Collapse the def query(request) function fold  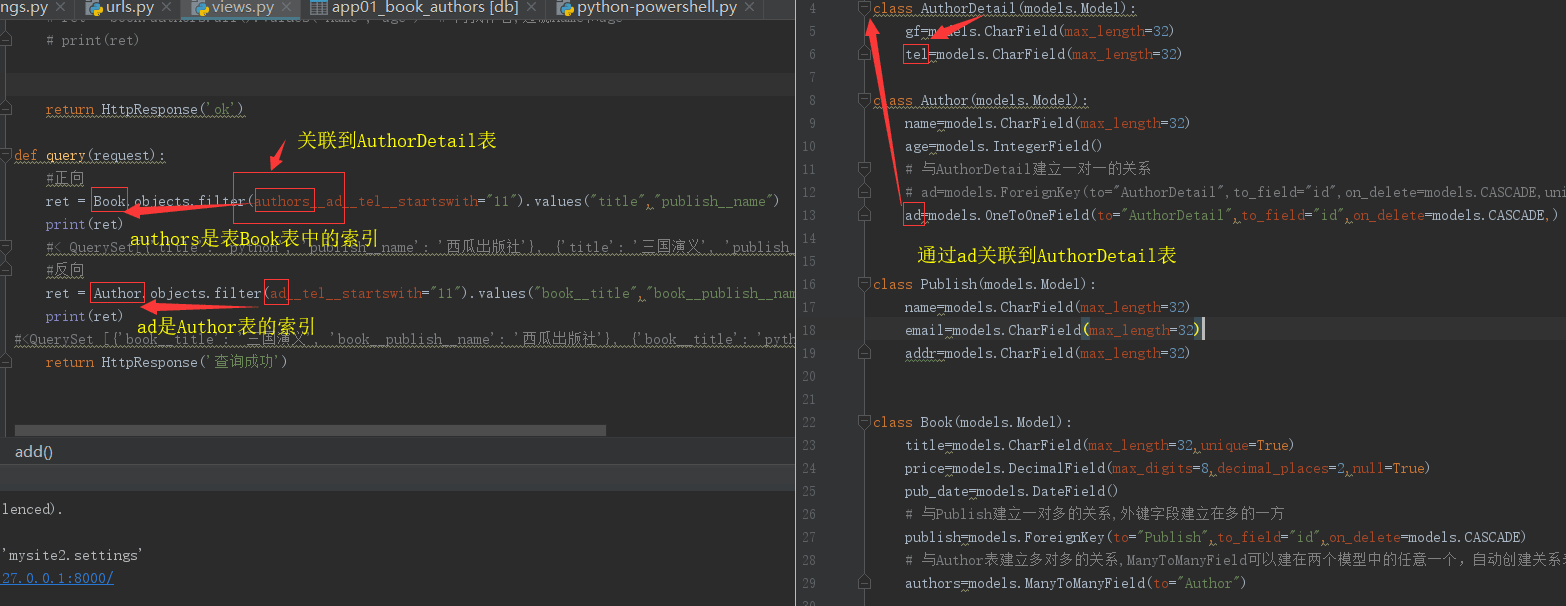[6, 155]
